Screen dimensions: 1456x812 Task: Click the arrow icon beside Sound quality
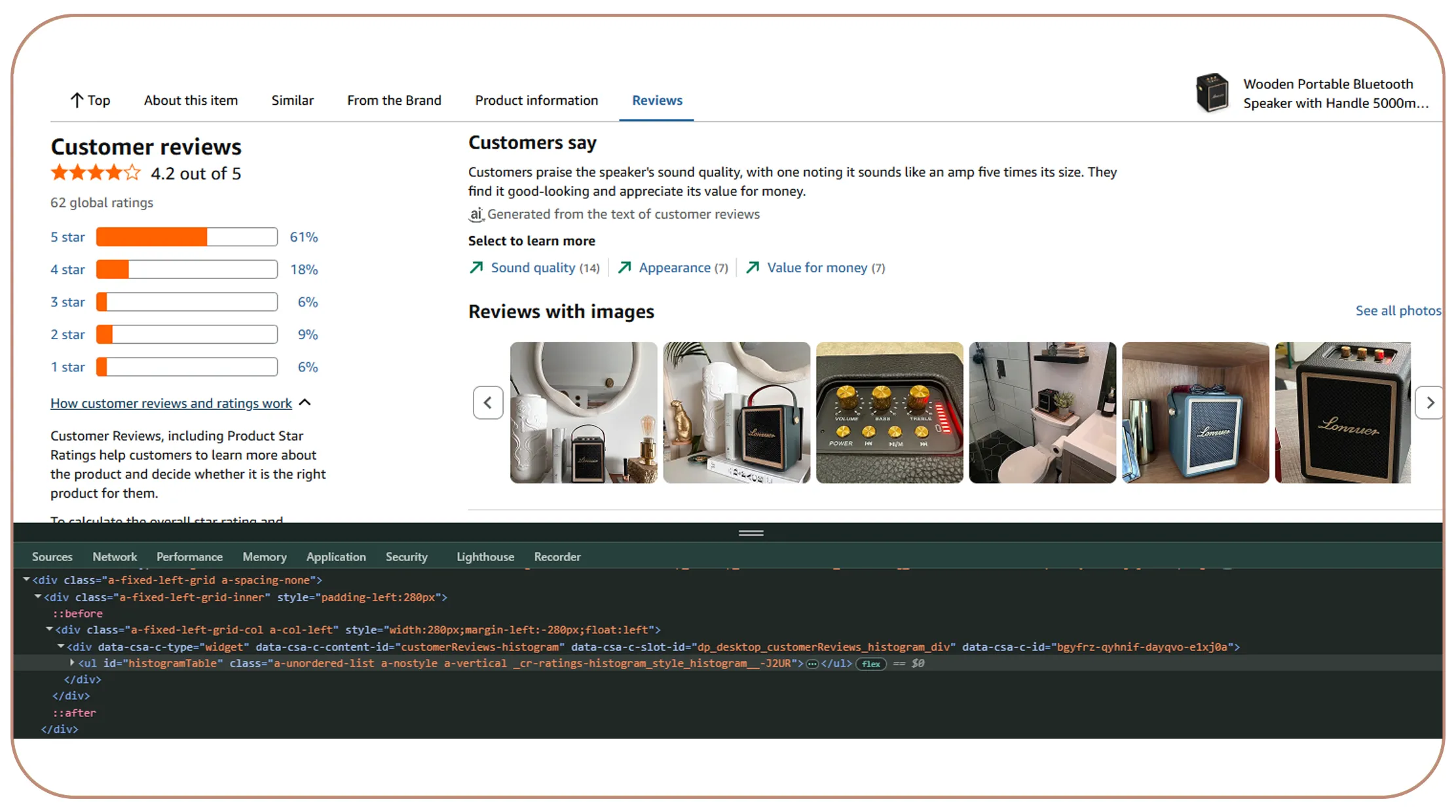476,268
